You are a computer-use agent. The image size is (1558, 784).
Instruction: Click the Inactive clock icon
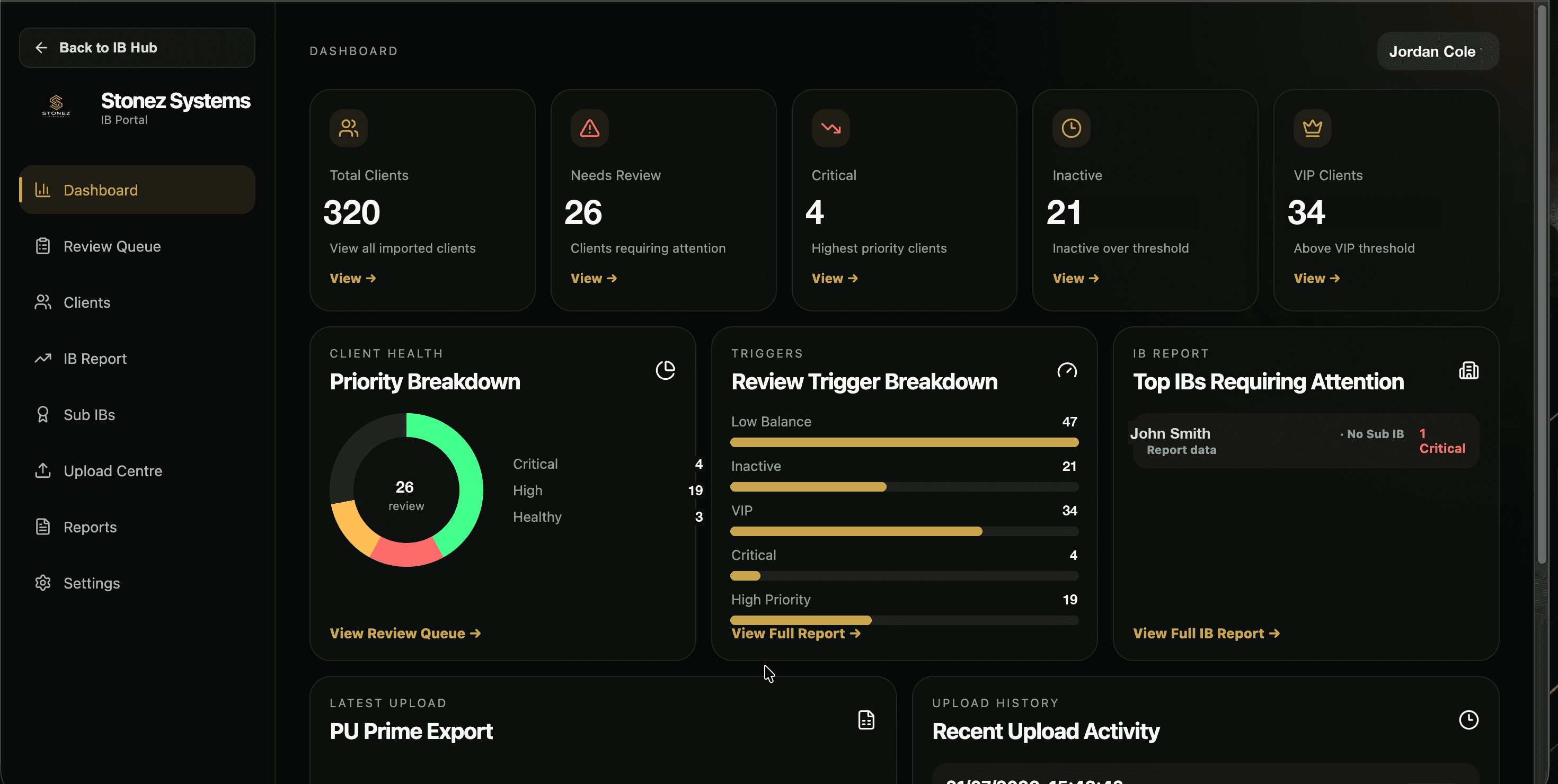(1071, 128)
